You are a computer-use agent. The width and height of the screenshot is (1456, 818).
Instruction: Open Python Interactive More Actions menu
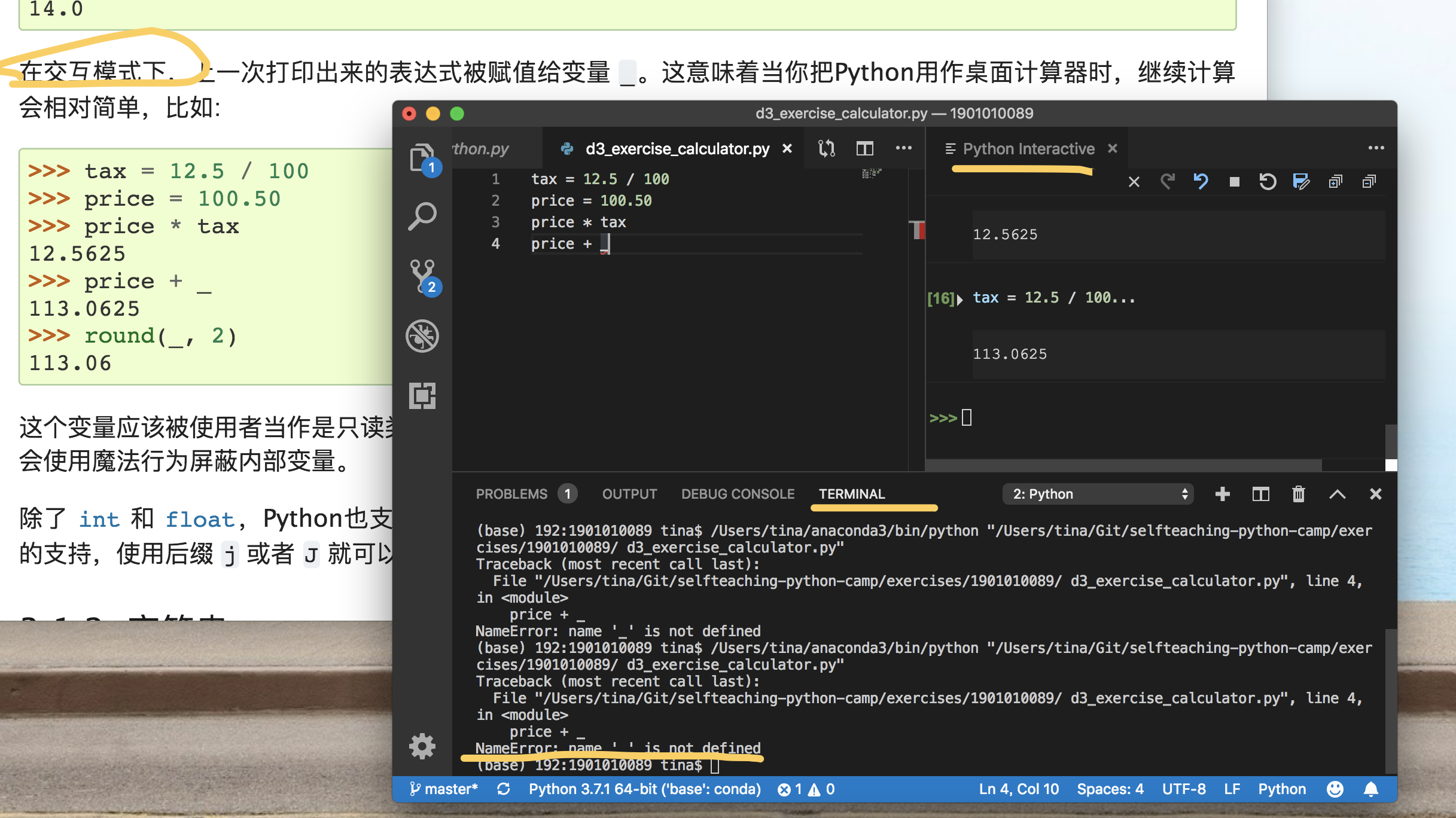click(1376, 148)
